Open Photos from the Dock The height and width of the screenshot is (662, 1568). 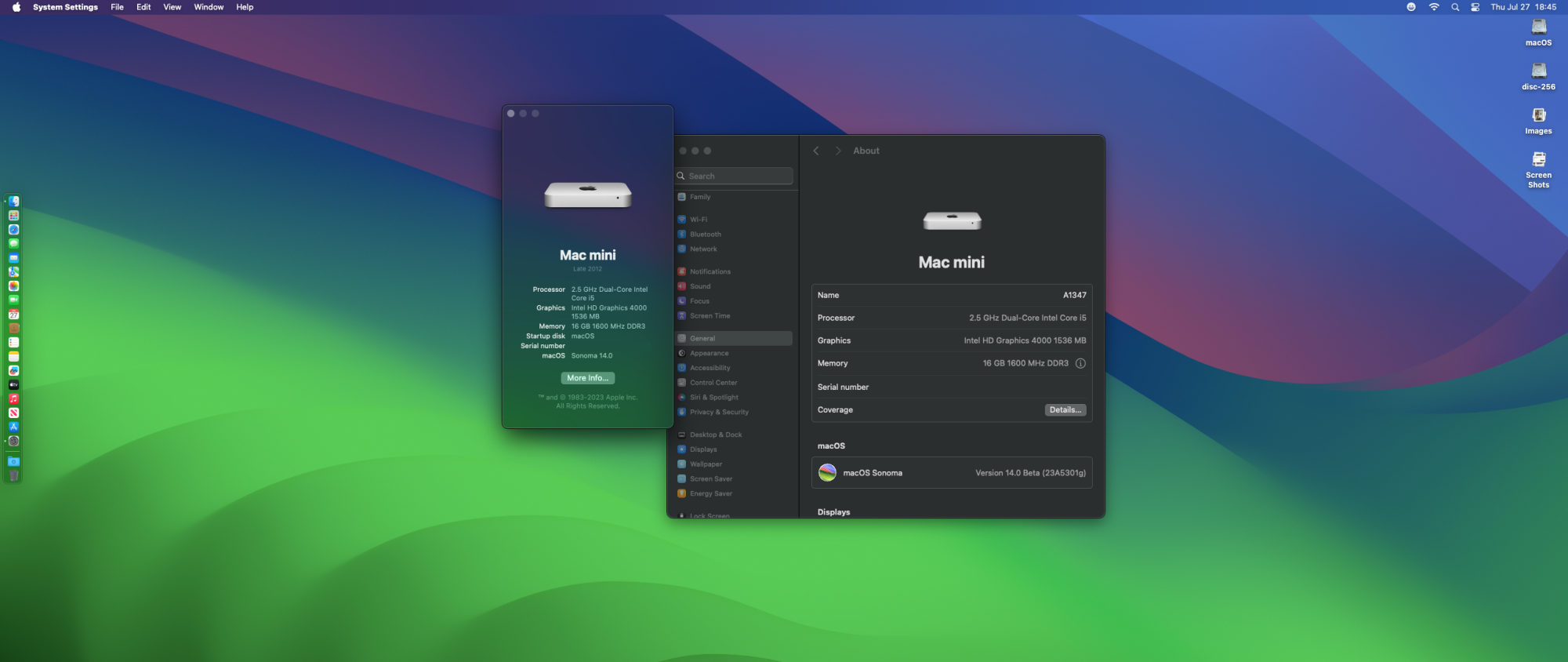[x=13, y=286]
